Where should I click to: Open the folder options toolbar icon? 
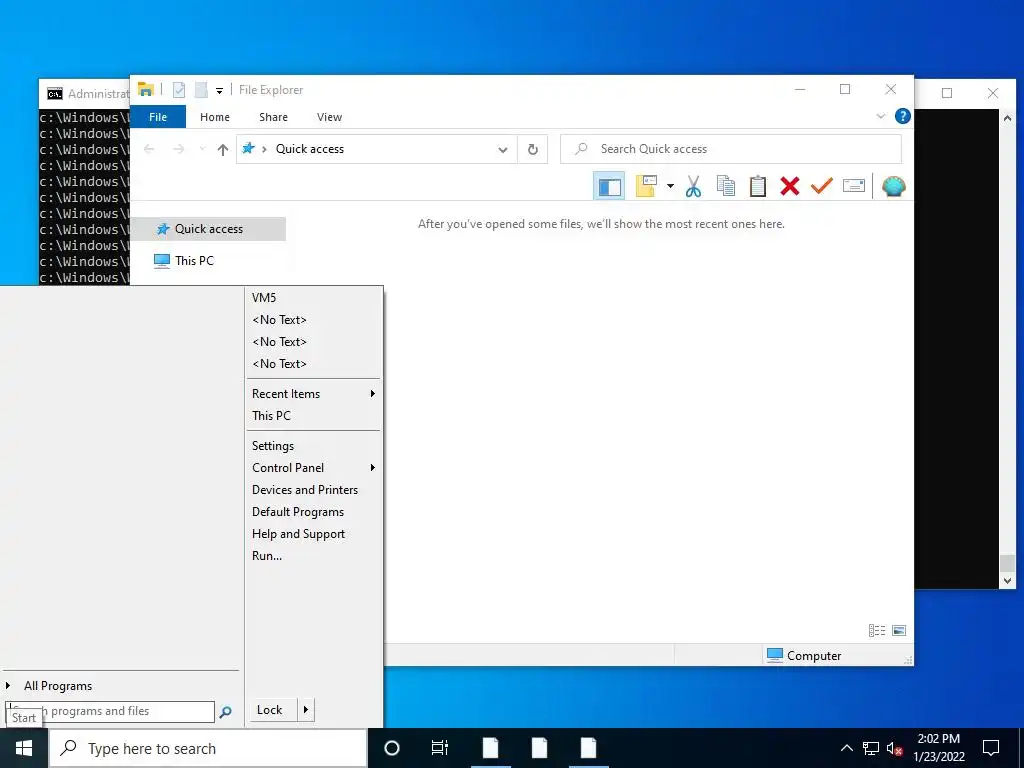(646, 186)
